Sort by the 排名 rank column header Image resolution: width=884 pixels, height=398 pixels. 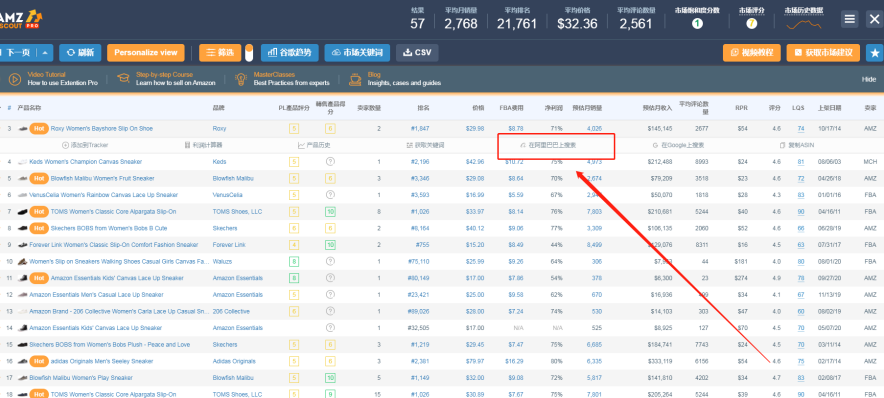coord(423,107)
